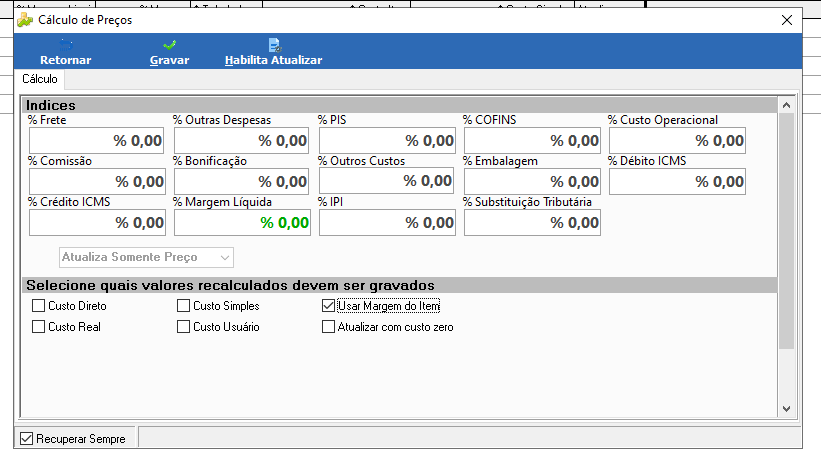The height and width of the screenshot is (461, 821).
Task: Toggle the Recuperar Sempre checkbox
Action: (x=26, y=438)
